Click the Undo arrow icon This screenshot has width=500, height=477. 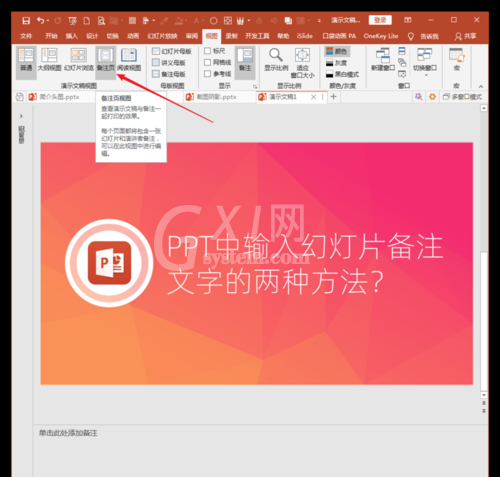tap(40, 21)
